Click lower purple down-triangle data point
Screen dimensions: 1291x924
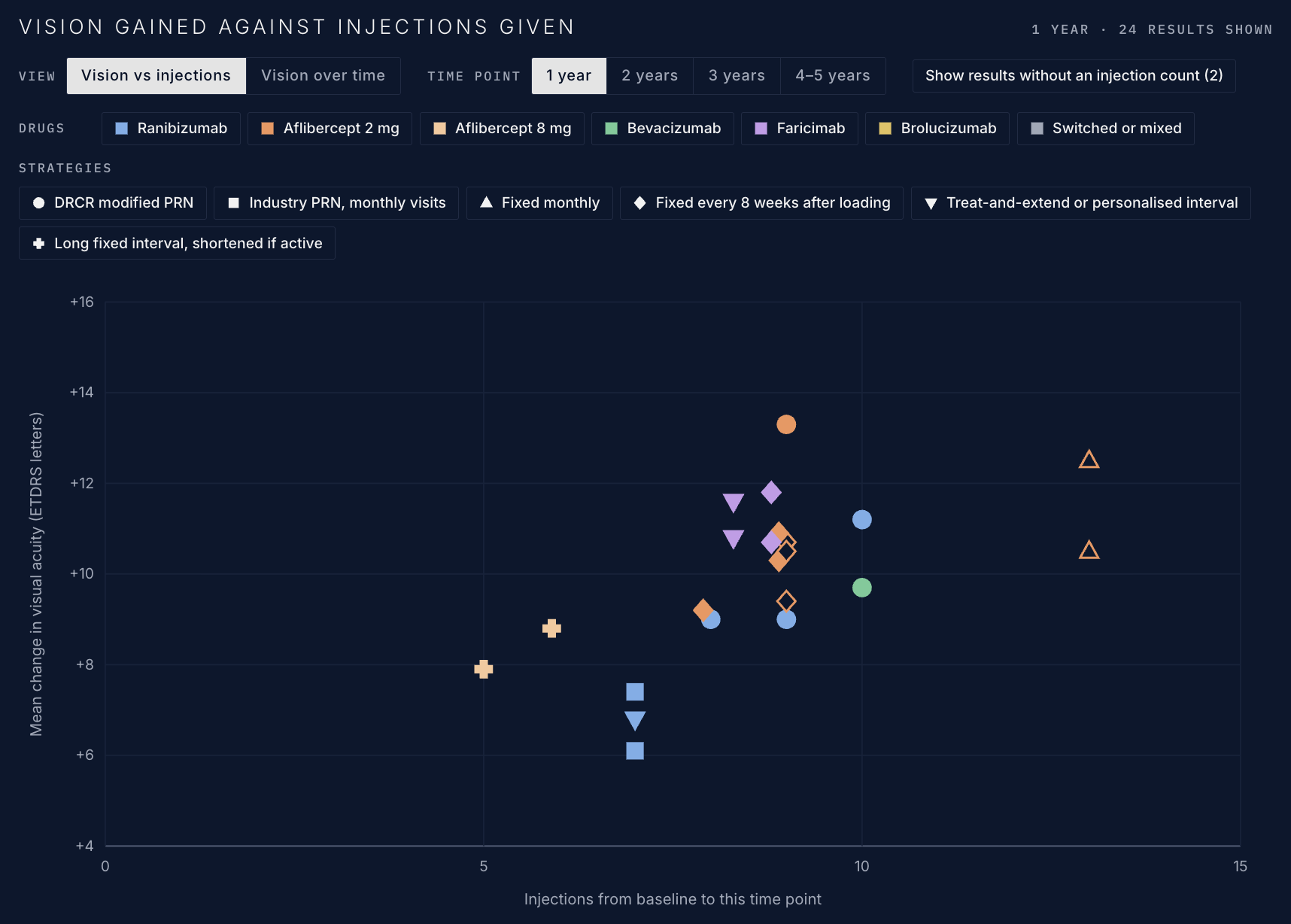pyautogui.click(x=734, y=539)
